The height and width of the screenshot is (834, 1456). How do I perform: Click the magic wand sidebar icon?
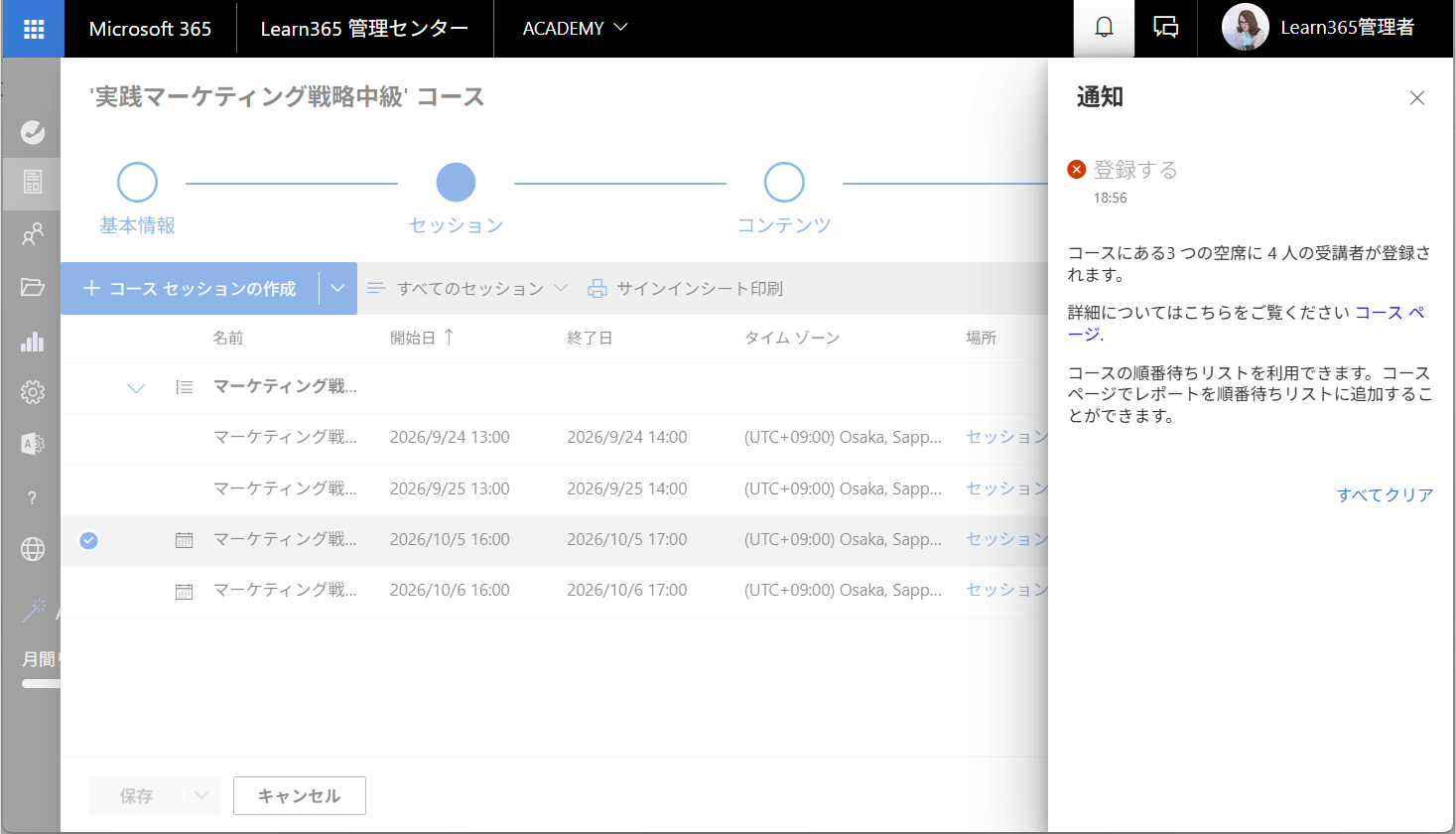point(33,611)
